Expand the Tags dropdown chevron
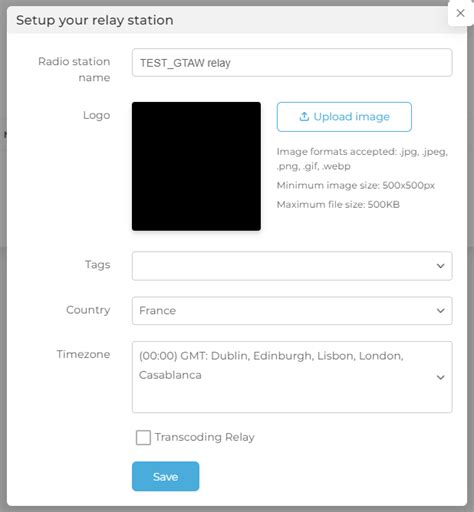Image resolution: width=474 pixels, height=512 pixels. click(441, 266)
